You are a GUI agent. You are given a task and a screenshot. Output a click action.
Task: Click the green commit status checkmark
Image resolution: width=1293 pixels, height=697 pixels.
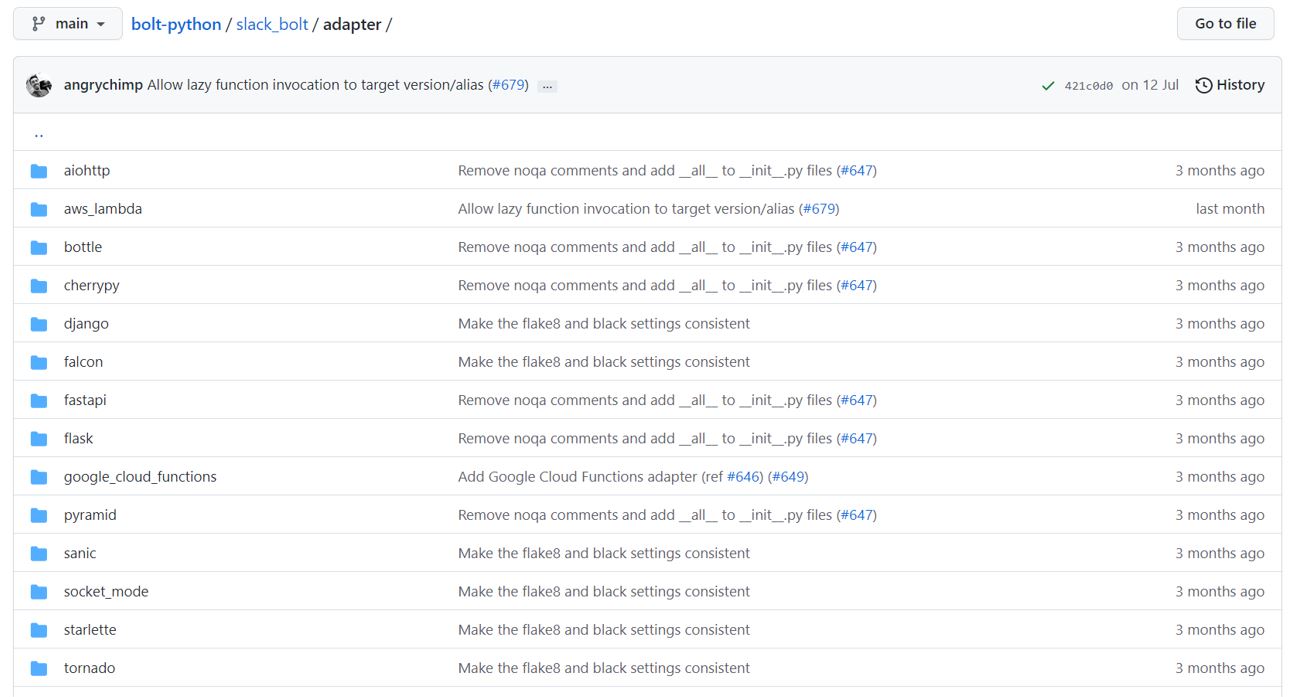coord(1047,86)
